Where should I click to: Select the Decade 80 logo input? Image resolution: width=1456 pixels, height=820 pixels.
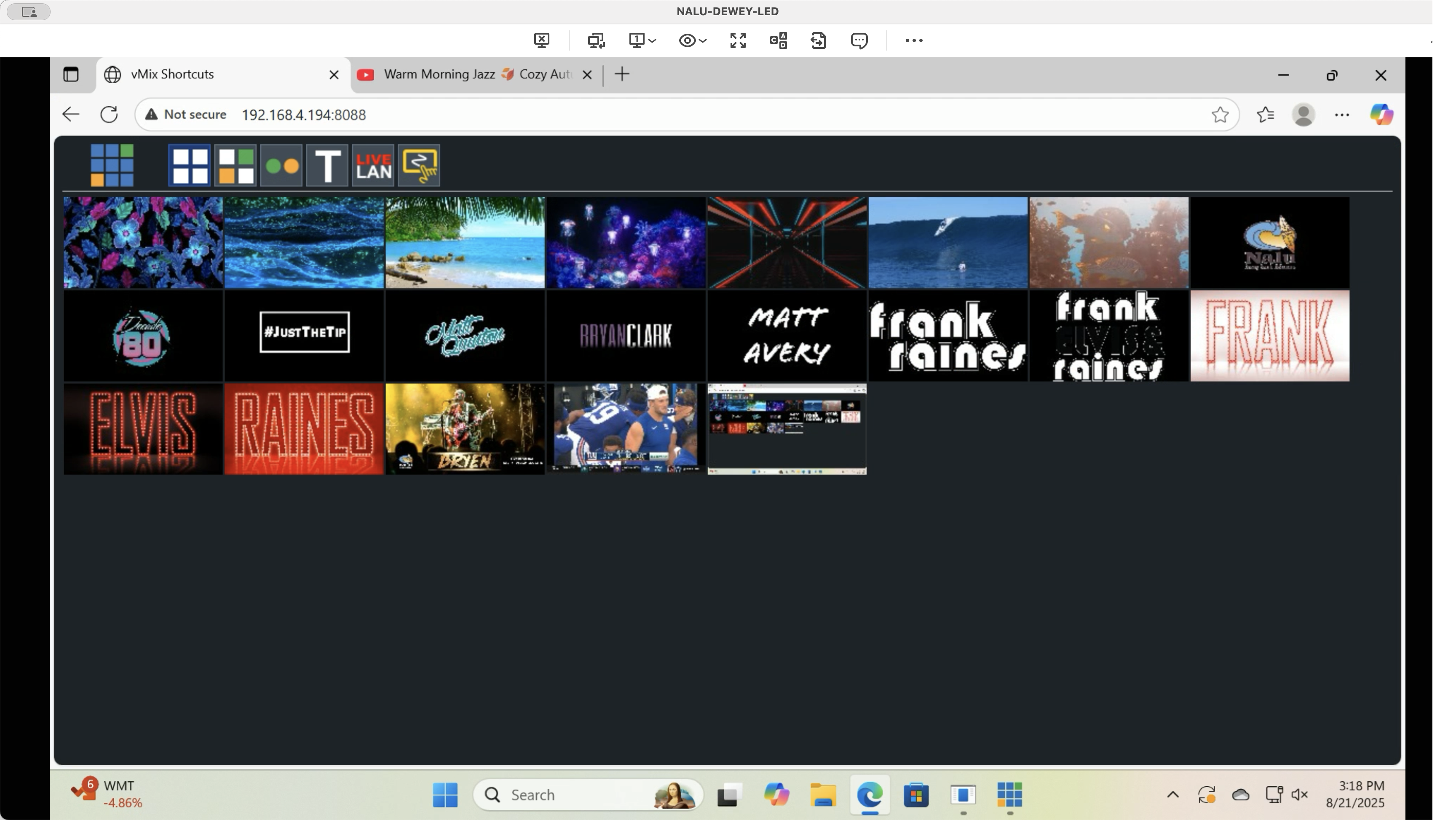tap(143, 336)
